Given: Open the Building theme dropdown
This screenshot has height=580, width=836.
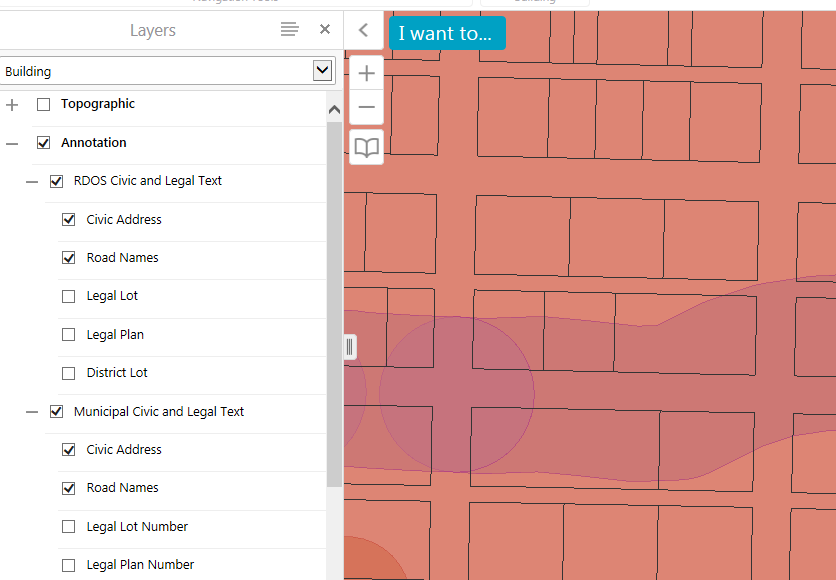Looking at the screenshot, I should pyautogui.click(x=323, y=70).
